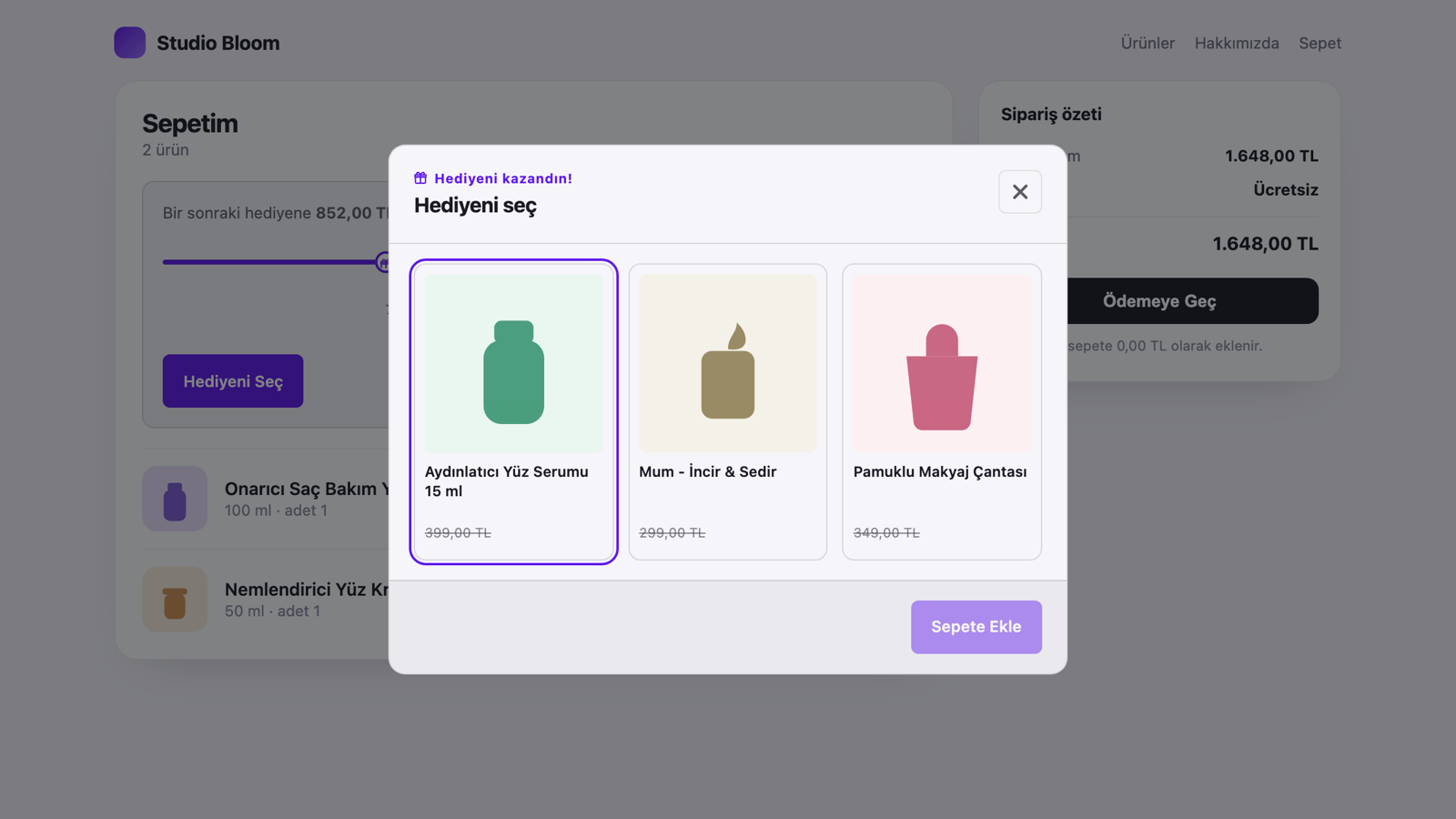Image resolution: width=1456 pixels, height=819 pixels.
Task: Choose the Mum - İncir & Sedir gift card
Action: [x=727, y=411]
